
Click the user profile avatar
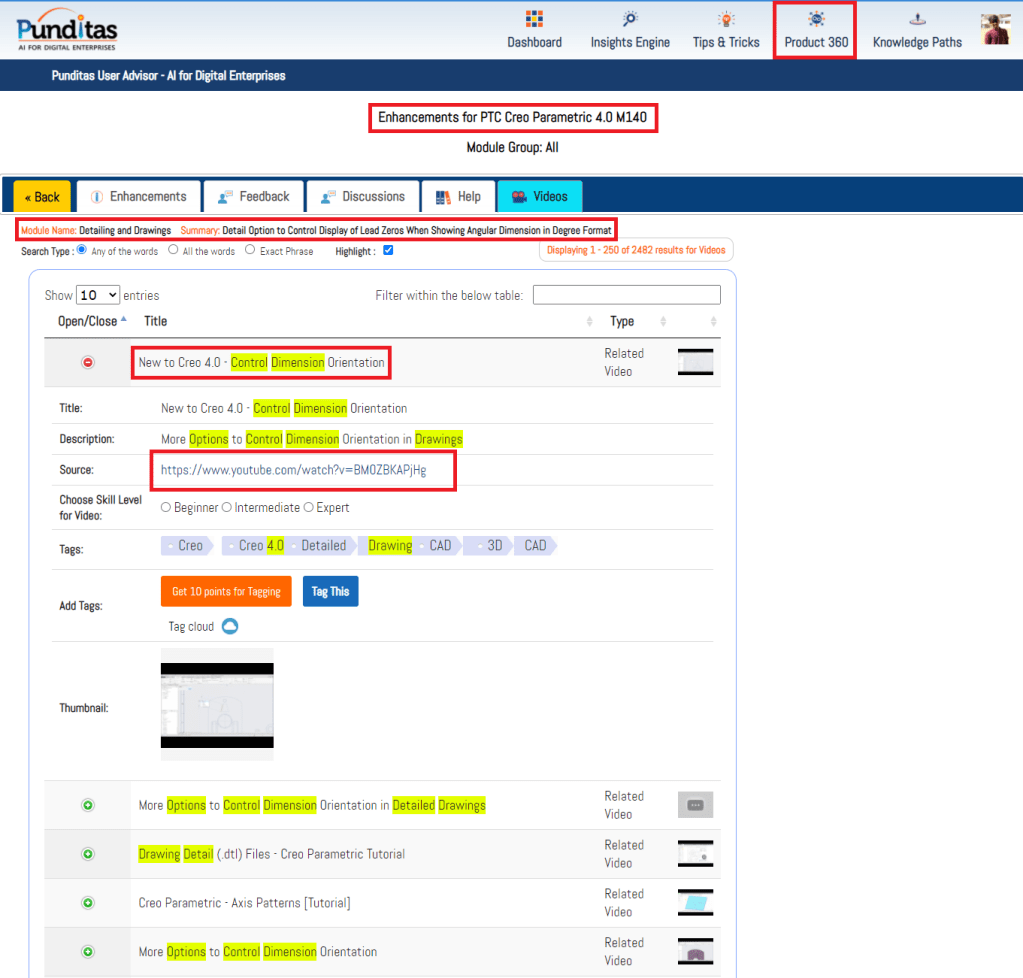[x=995, y=30]
